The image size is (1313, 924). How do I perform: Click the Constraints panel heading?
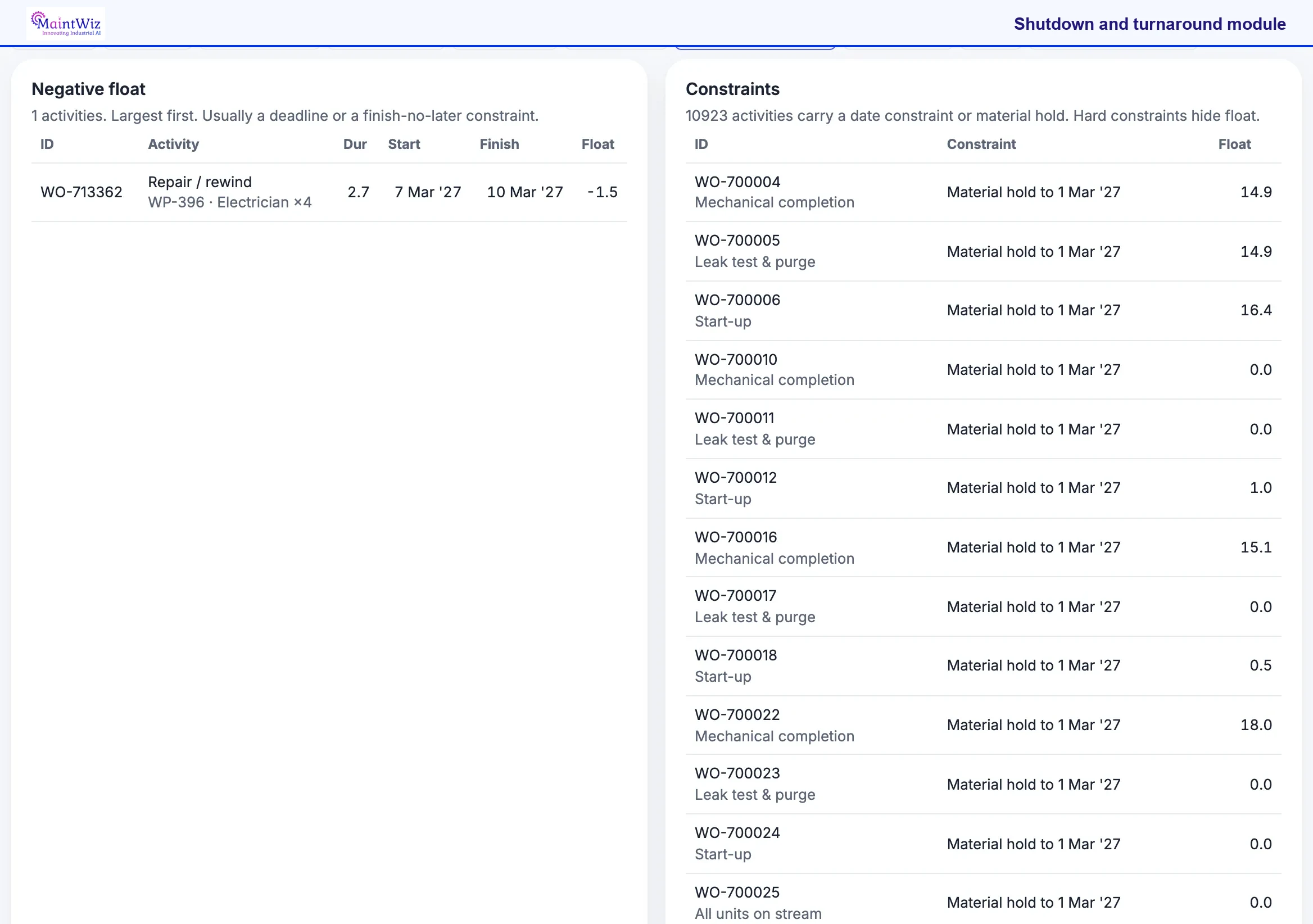pyautogui.click(x=732, y=89)
